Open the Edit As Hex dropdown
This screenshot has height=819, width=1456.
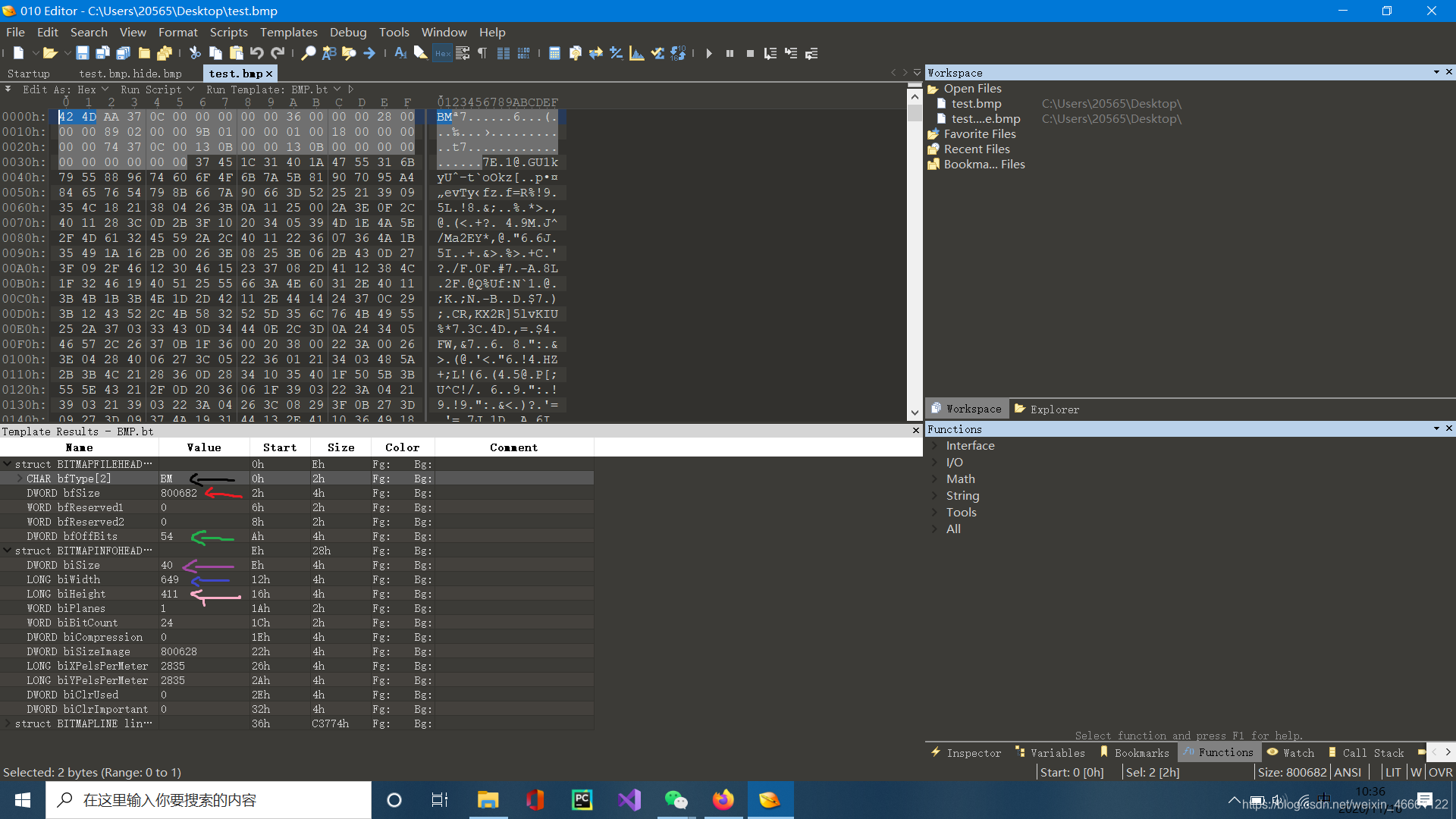66,89
